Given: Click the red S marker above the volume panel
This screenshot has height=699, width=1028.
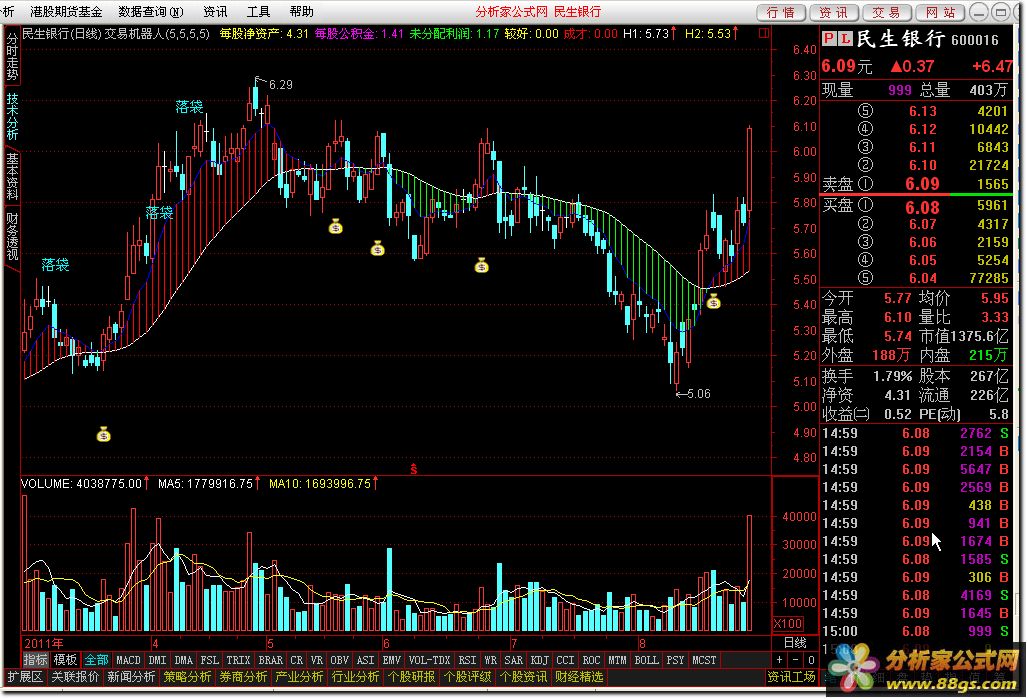Looking at the screenshot, I should (x=414, y=468).
